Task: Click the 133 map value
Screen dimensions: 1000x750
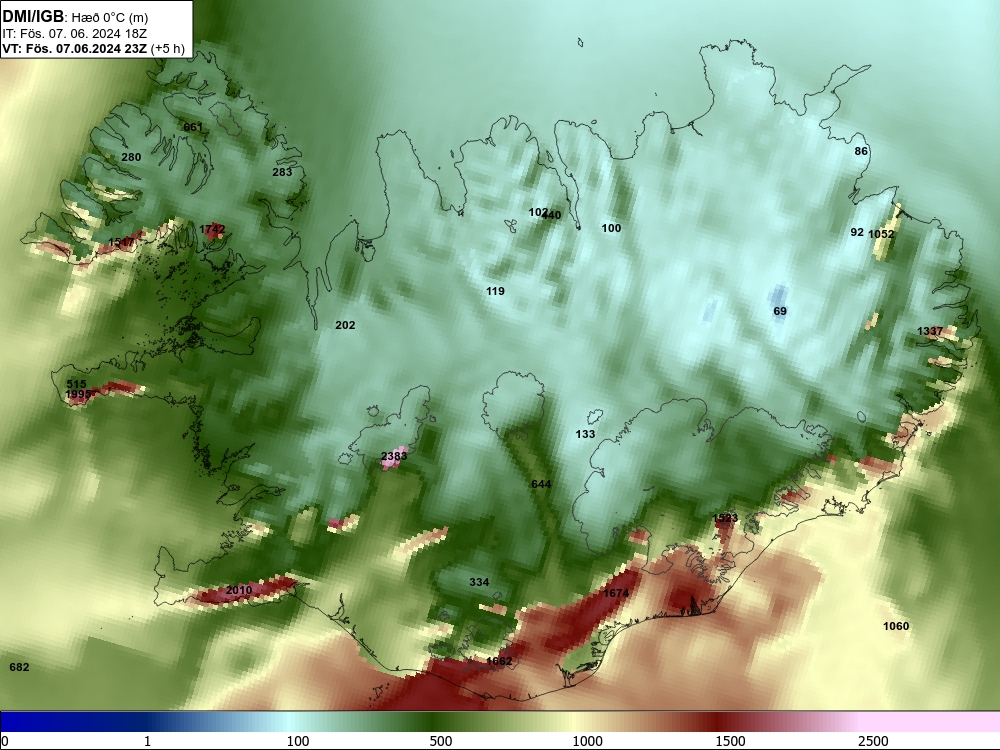Action: pos(585,434)
